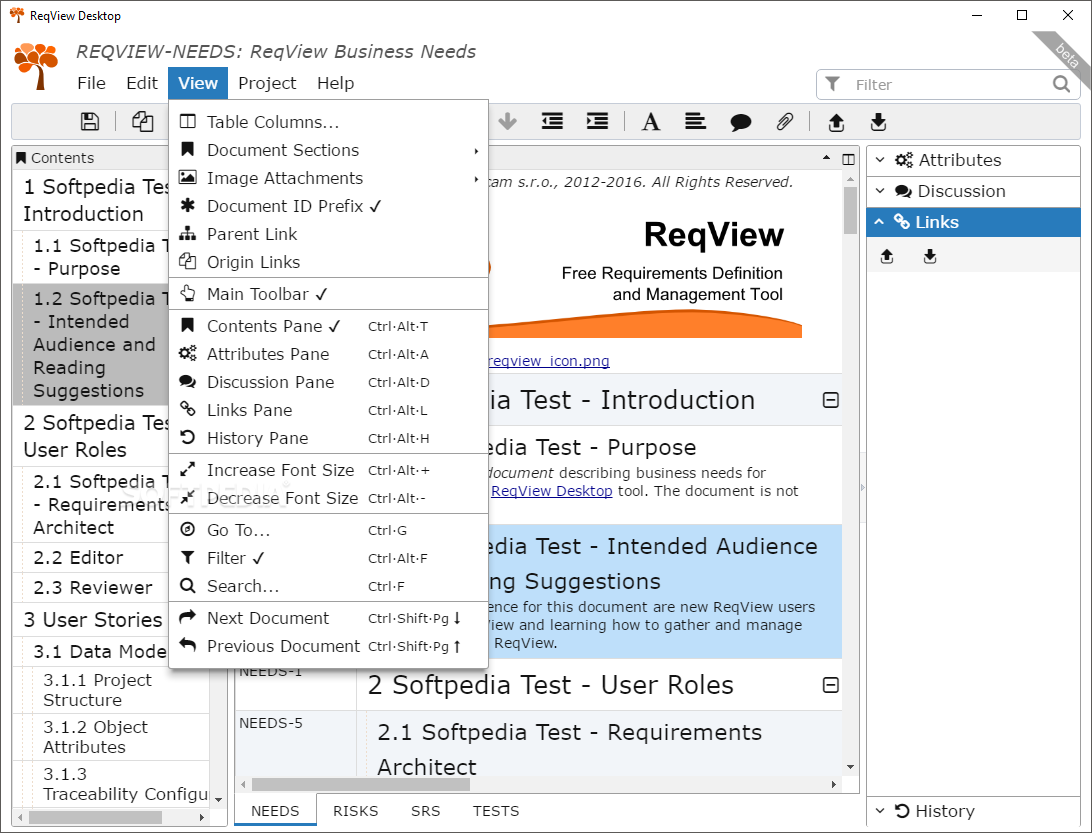Click the small up triangle above document
The width and height of the screenshot is (1092, 833).
(x=827, y=158)
